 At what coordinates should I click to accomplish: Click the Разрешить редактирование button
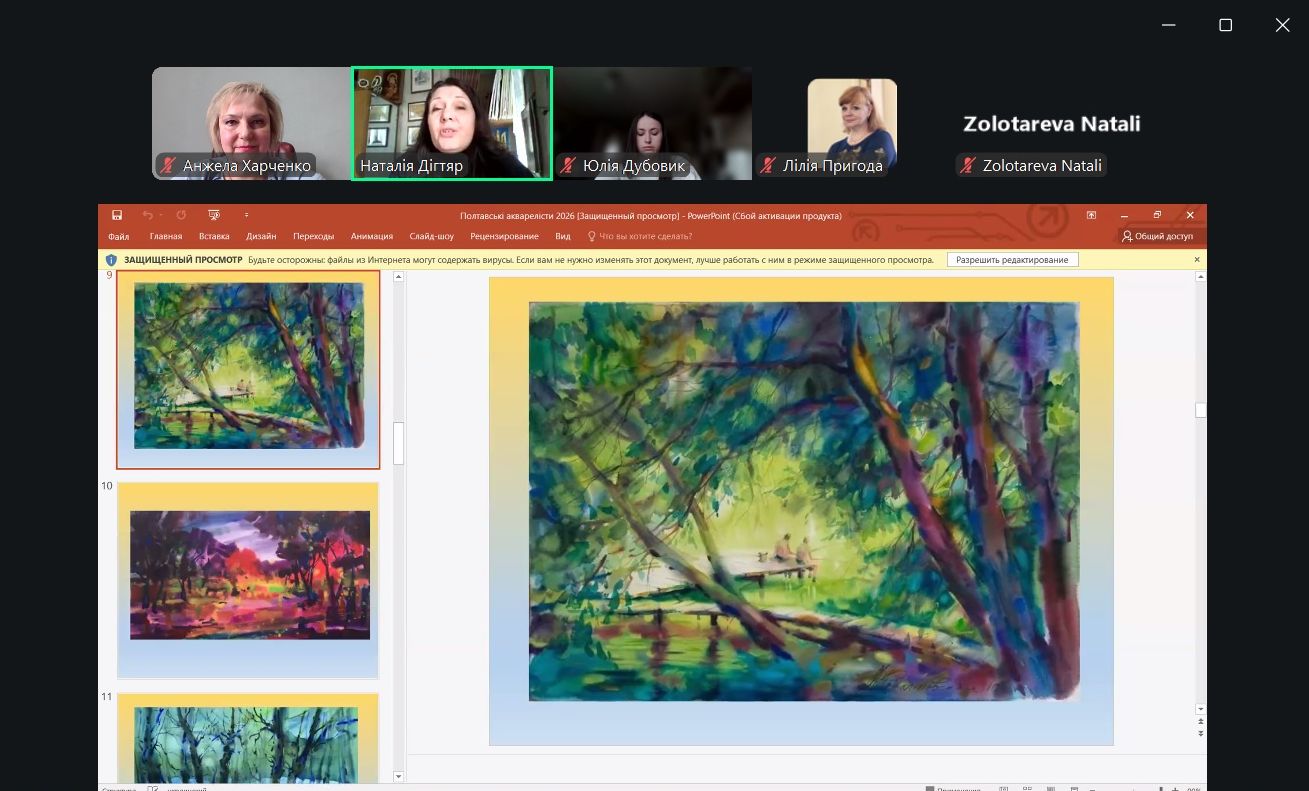(x=1012, y=260)
